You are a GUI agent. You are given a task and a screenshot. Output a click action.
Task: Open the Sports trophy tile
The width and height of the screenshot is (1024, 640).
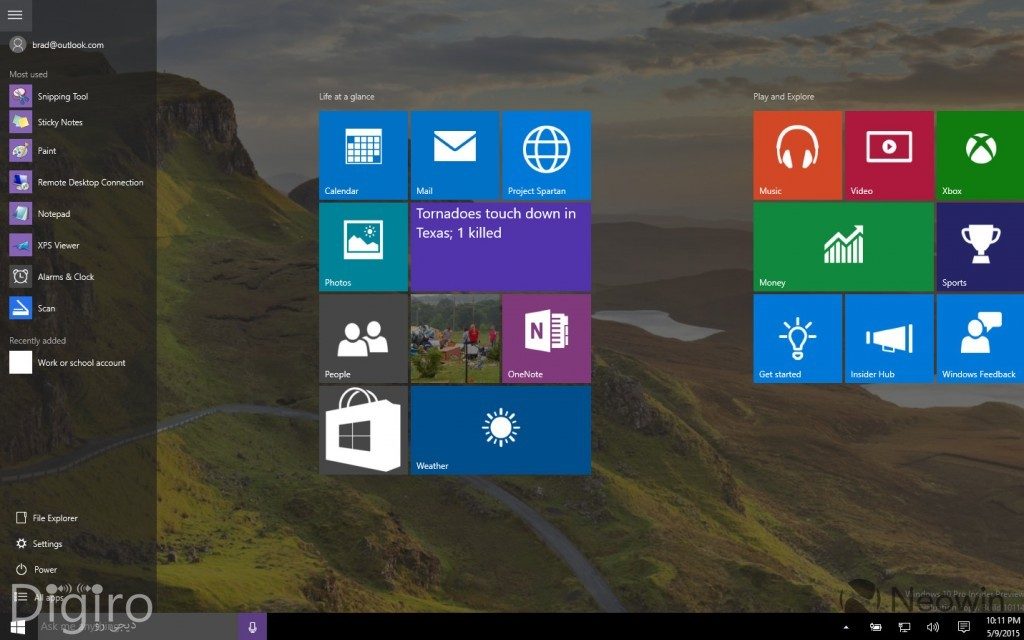pos(980,247)
